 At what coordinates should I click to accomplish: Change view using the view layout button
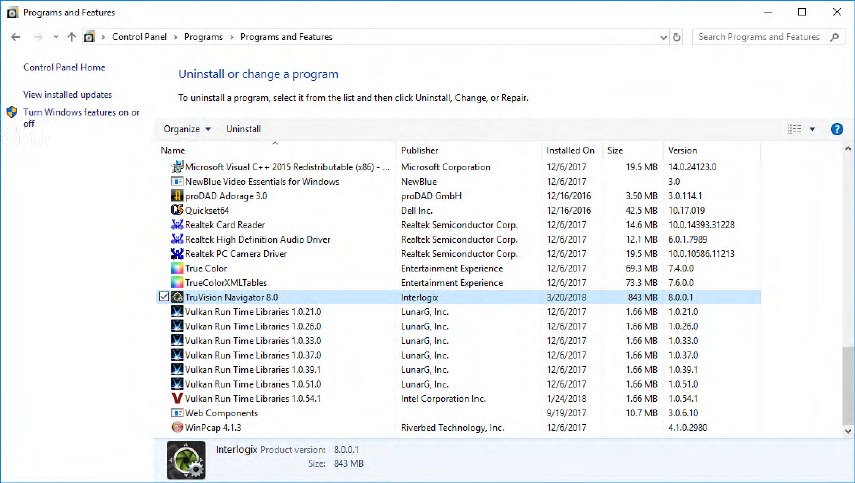point(794,129)
